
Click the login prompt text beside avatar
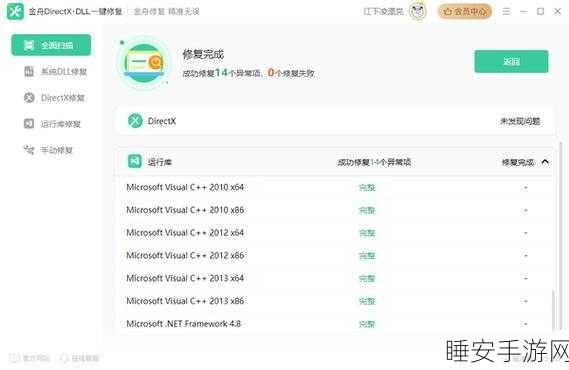coord(384,12)
